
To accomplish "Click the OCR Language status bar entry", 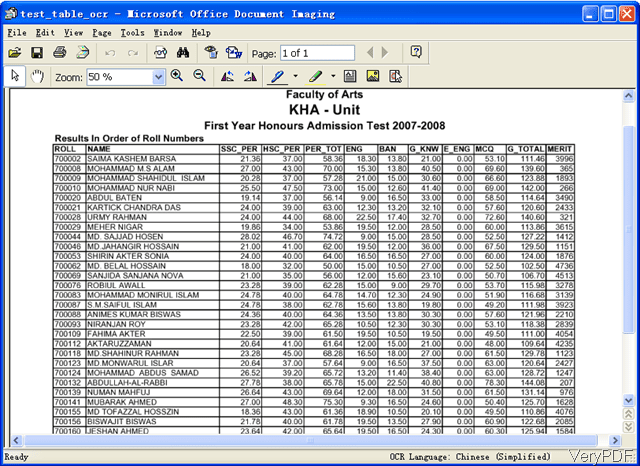I will click(x=470, y=457).
